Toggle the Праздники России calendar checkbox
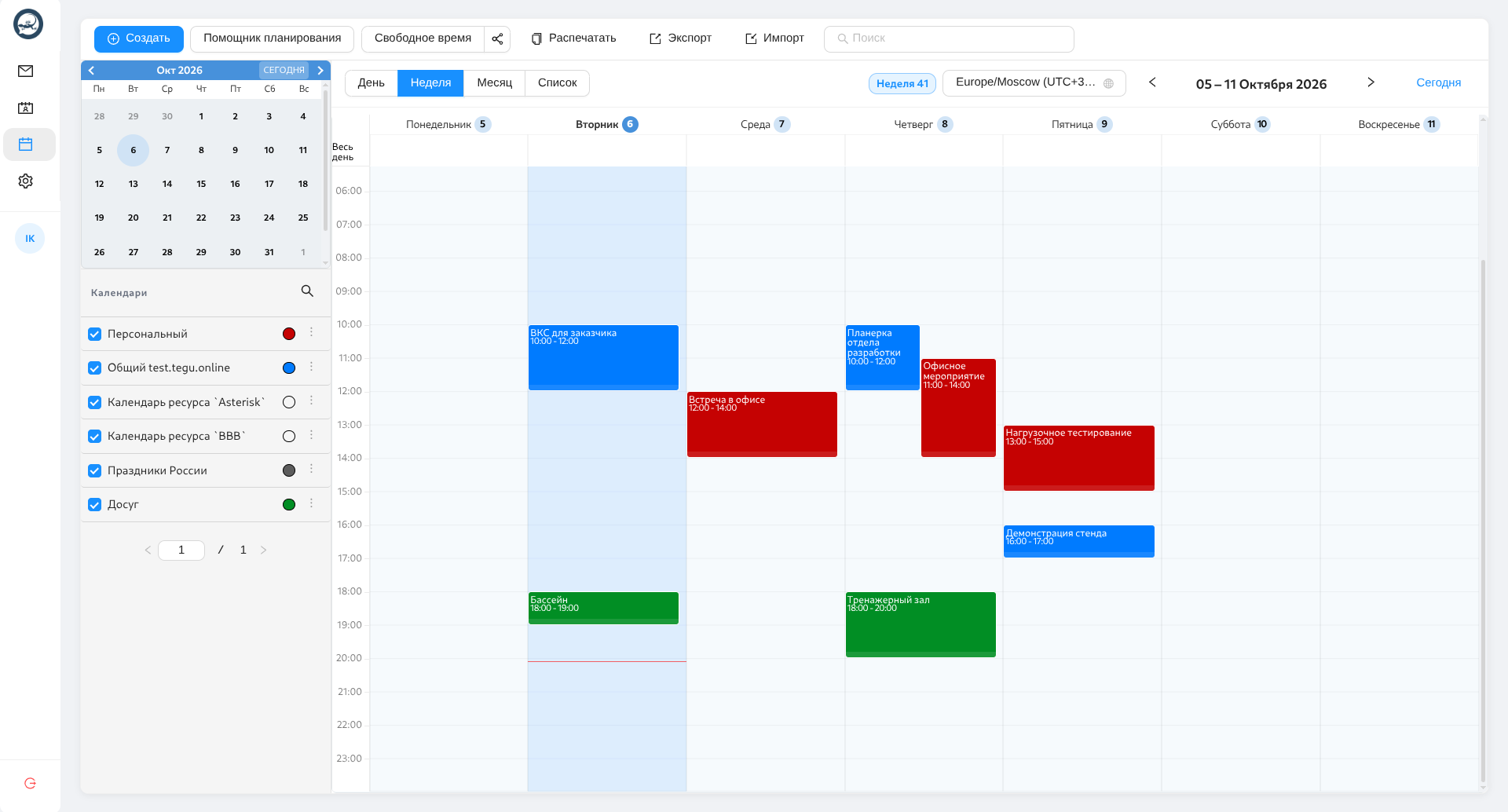Viewport: 1508px width, 812px height. click(x=95, y=471)
